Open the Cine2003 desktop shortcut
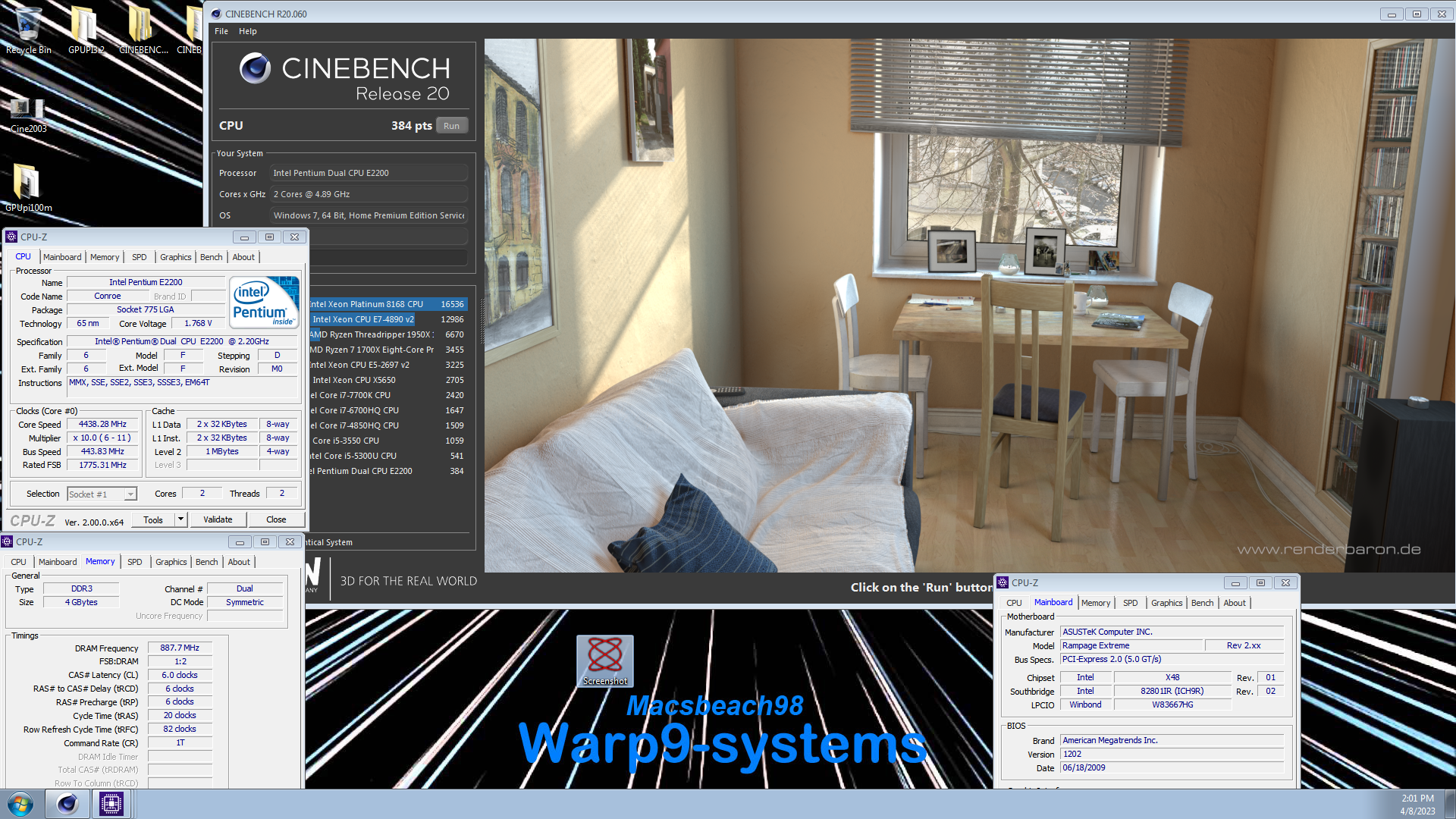1456x819 pixels. [x=28, y=114]
